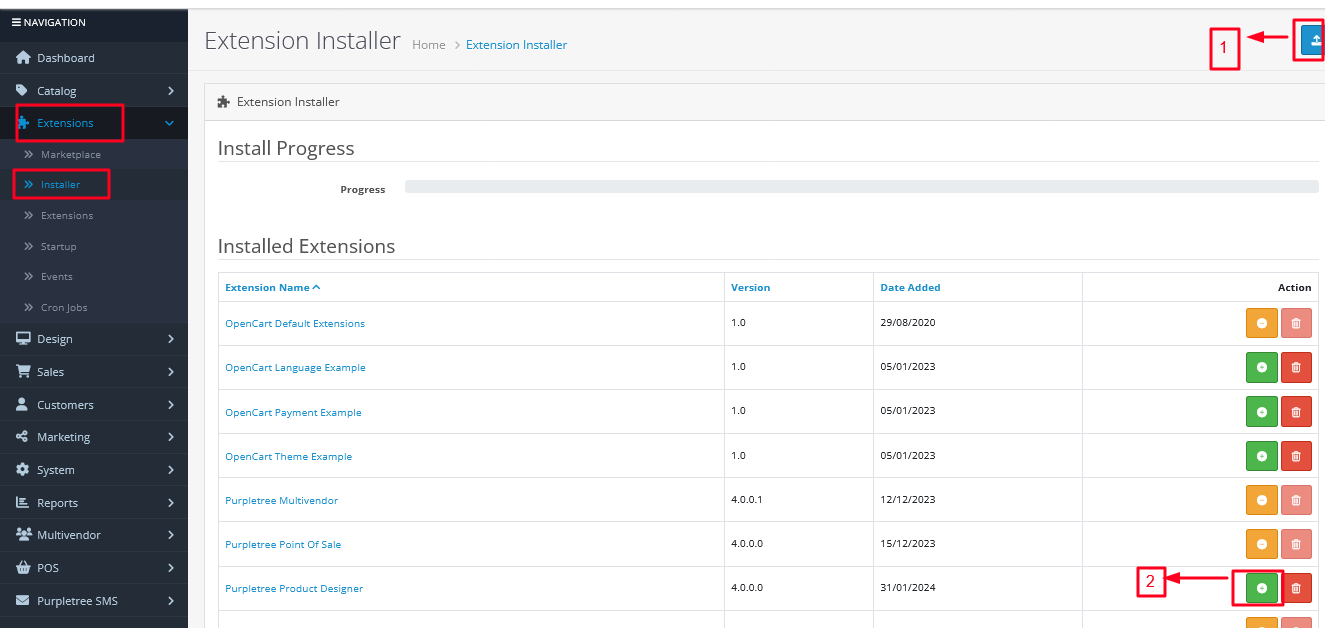Delete OpenCart Payment Example with trash button
The width and height of the screenshot is (1325, 628).
[x=1296, y=411]
